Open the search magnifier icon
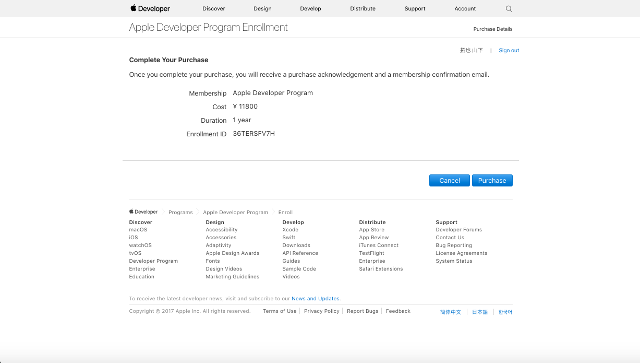Image resolution: width=640 pixels, height=363 pixels. tap(509, 9)
